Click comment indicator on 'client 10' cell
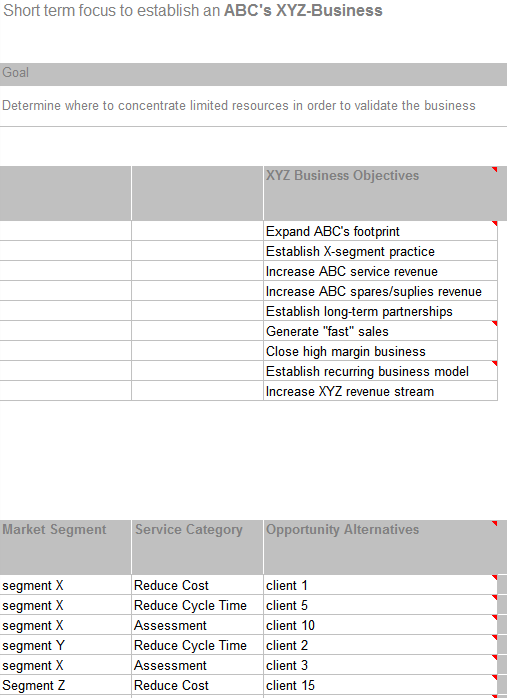 coord(495,617)
